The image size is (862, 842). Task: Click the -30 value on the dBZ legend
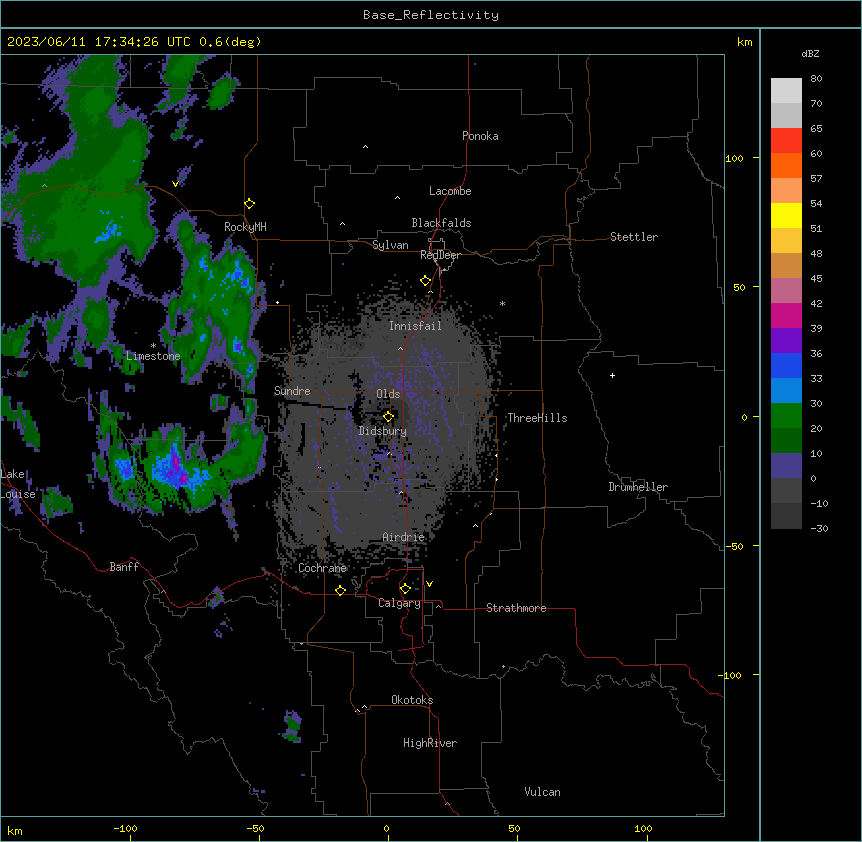coord(819,528)
